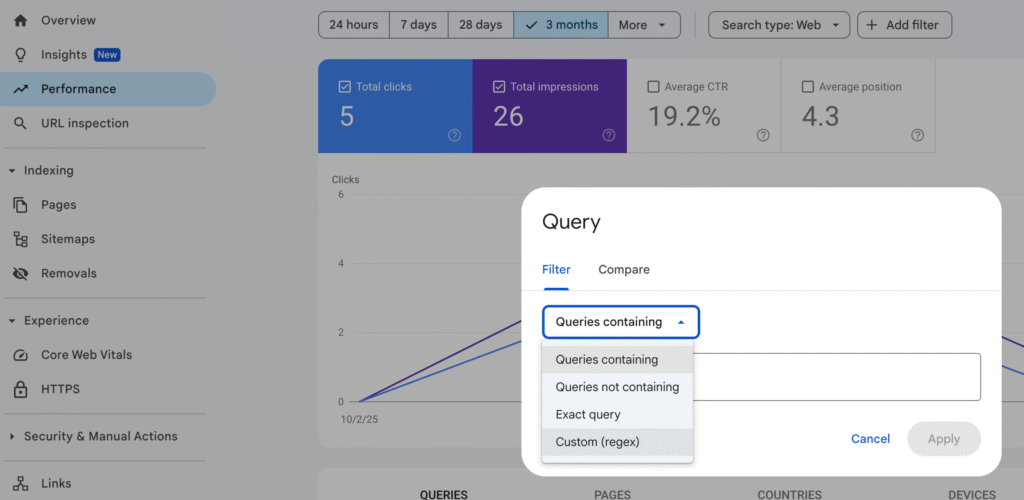Click the plus icon in Add filter
1024x500 pixels.
(872, 25)
